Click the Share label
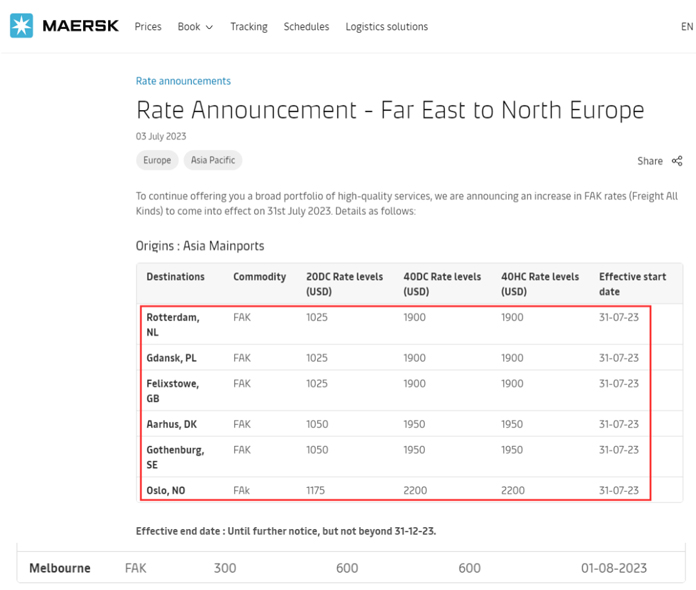The height and width of the screenshot is (590, 696). click(650, 161)
